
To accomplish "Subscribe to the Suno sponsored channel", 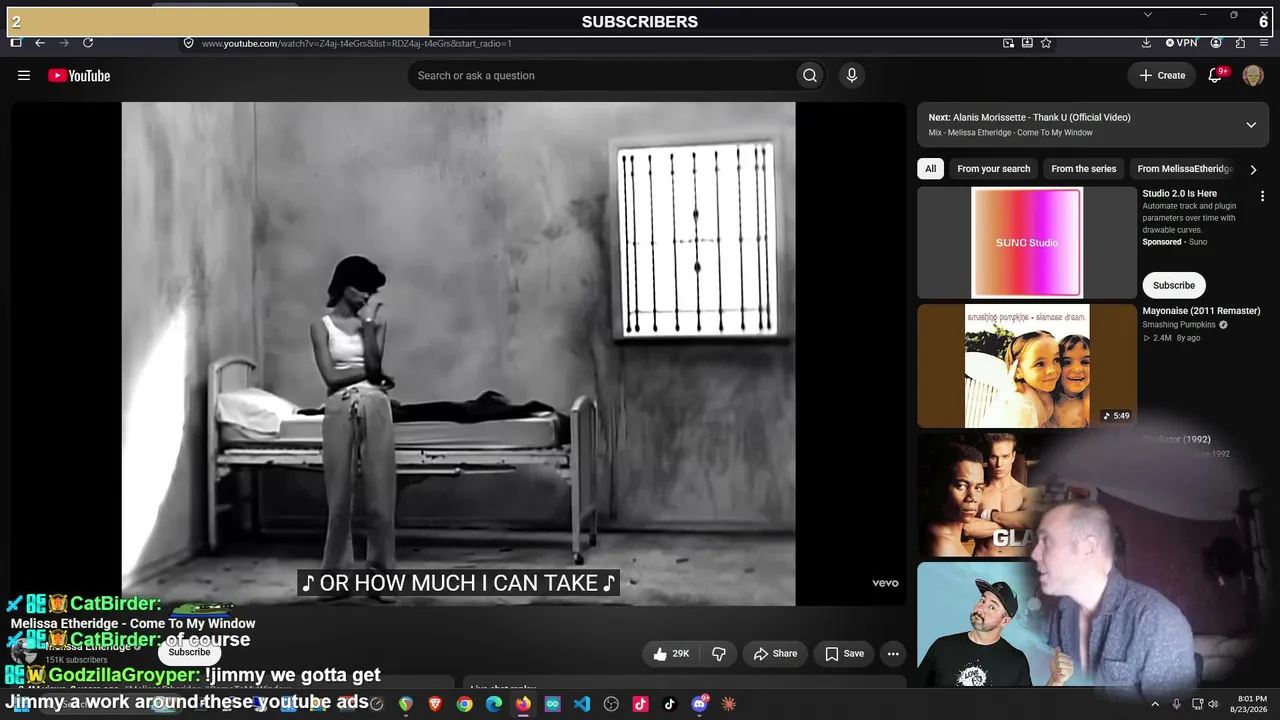I will pos(1174,285).
